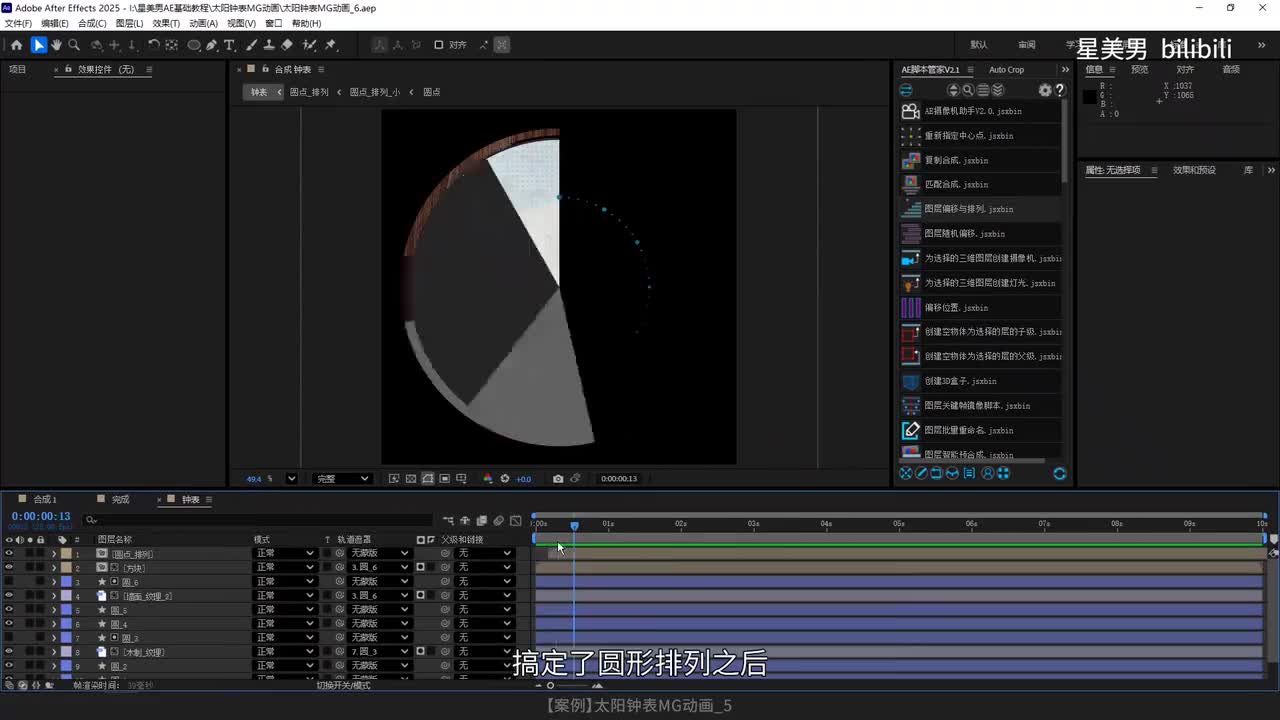Open parent dropdown for 圆点_排列 layer
The height and width of the screenshot is (720, 1280).
coord(484,553)
